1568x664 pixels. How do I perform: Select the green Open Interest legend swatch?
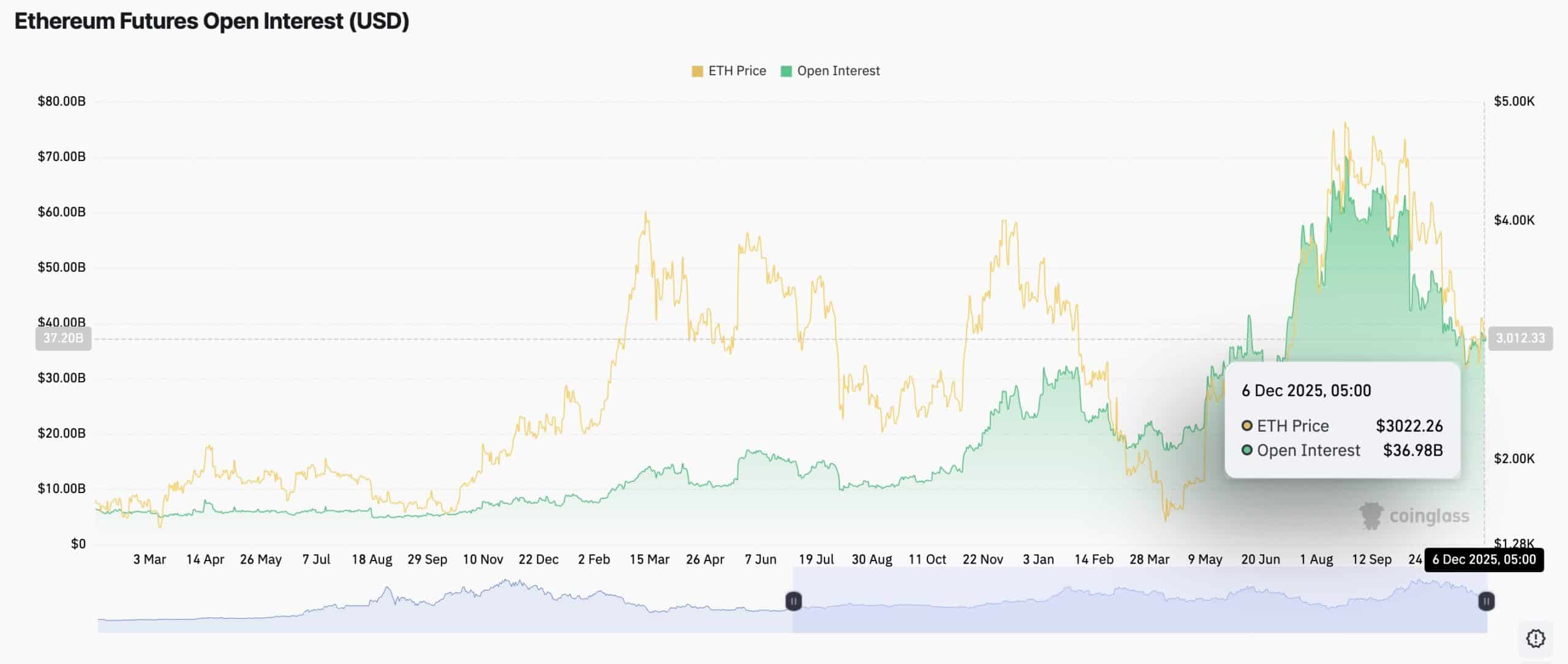(787, 70)
